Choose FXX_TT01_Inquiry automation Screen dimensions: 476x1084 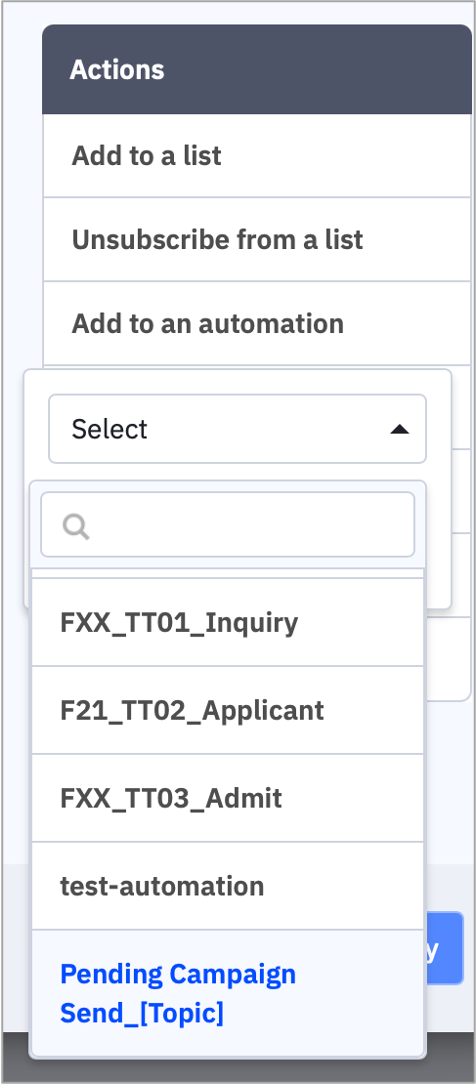click(227, 622)
